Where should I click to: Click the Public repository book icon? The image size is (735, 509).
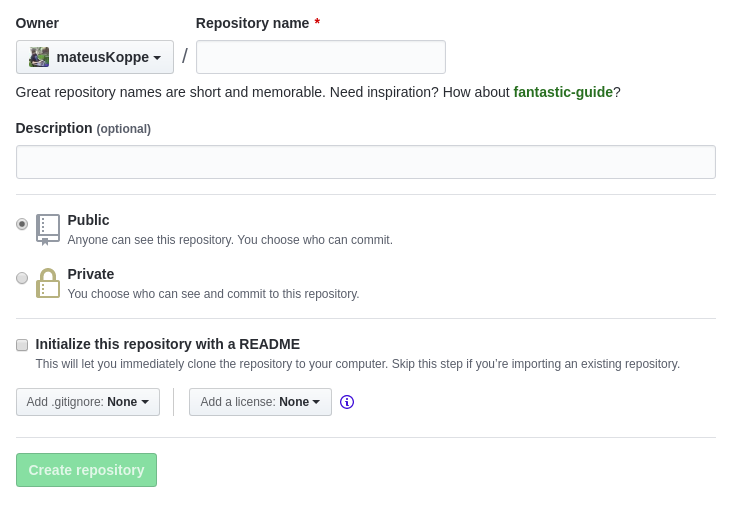[x=48, y=228]
